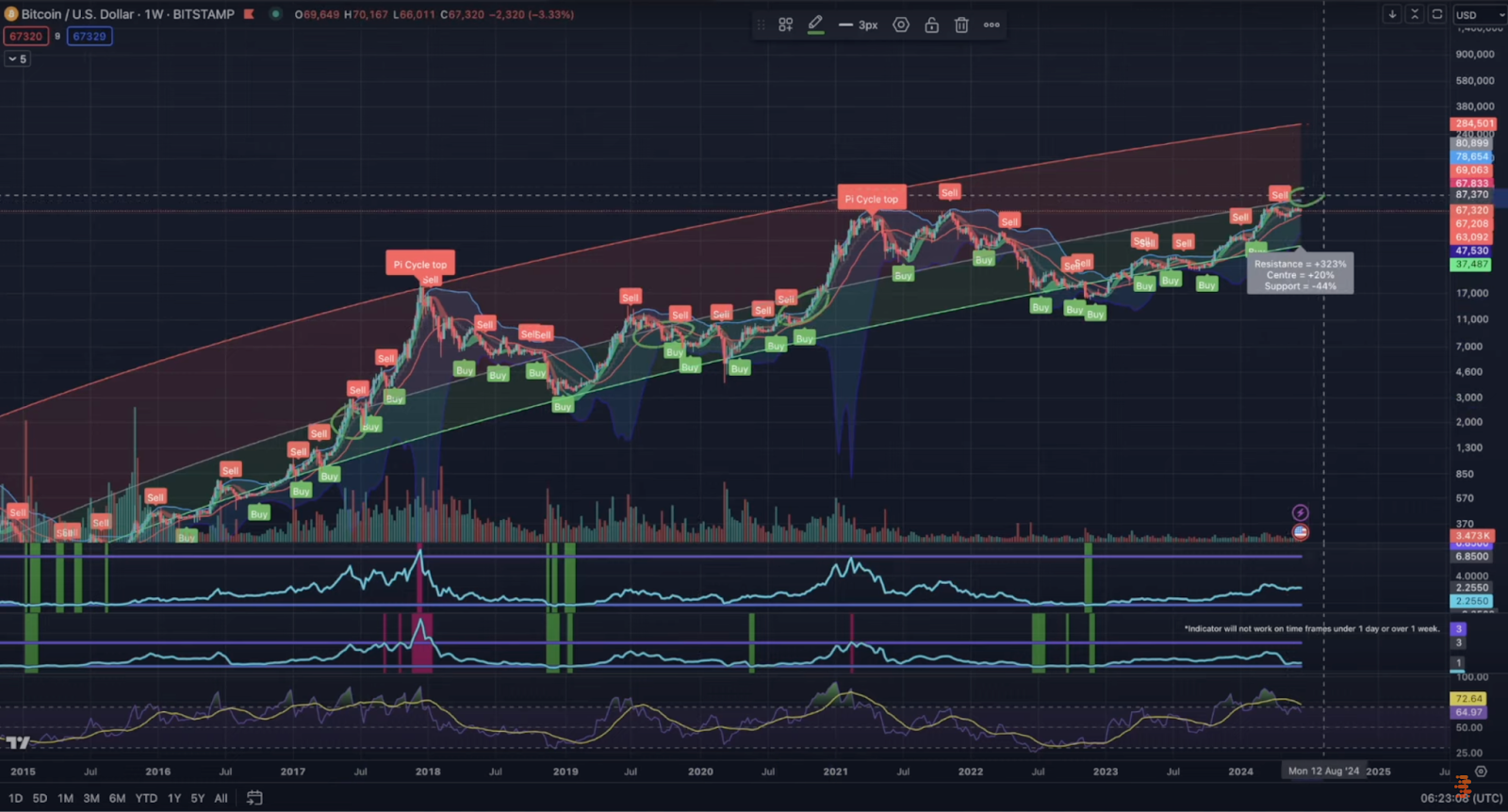Open drawing templates icon in floating toolbar
This screenshot has width=1508, height=812.
[785, 25]
